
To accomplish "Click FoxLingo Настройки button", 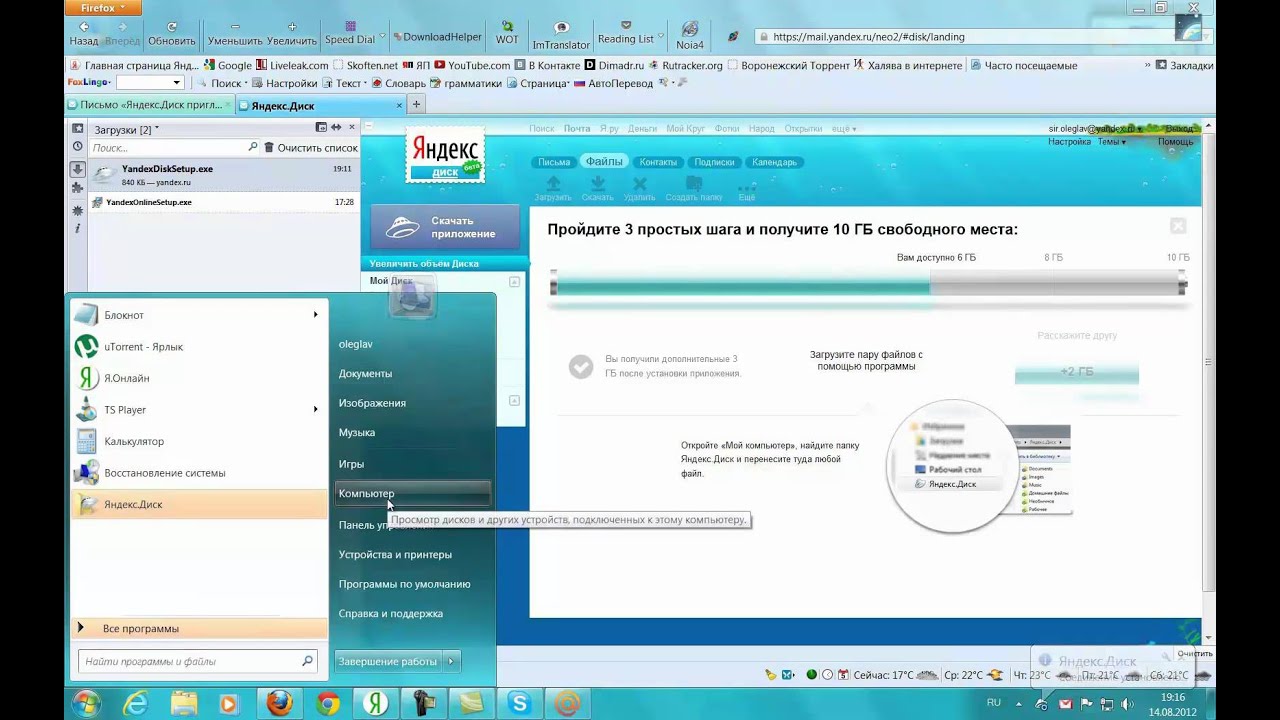I will [x=284, y=83].
